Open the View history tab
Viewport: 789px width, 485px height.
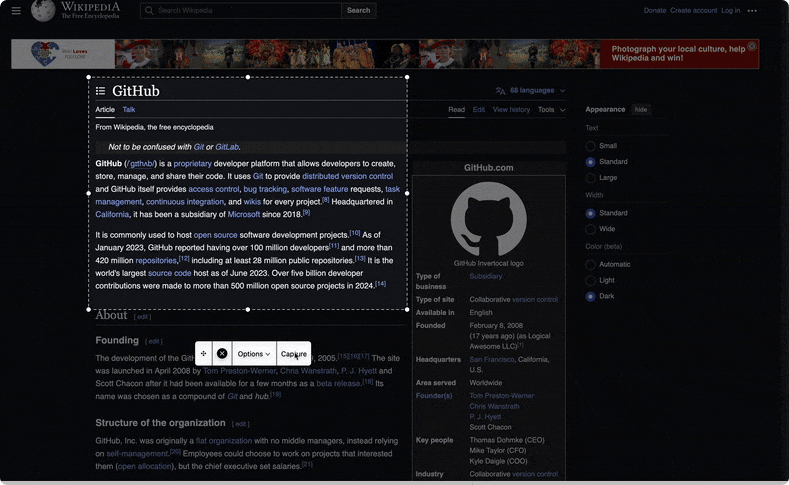point(511,110)
